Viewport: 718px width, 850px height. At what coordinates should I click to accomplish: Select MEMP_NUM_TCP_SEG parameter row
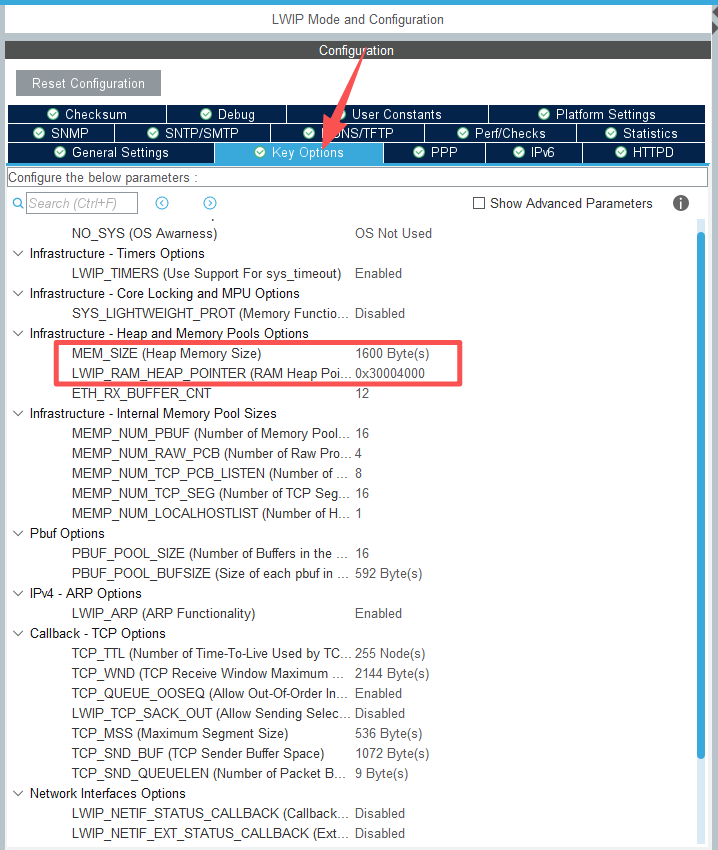point(220,493)
